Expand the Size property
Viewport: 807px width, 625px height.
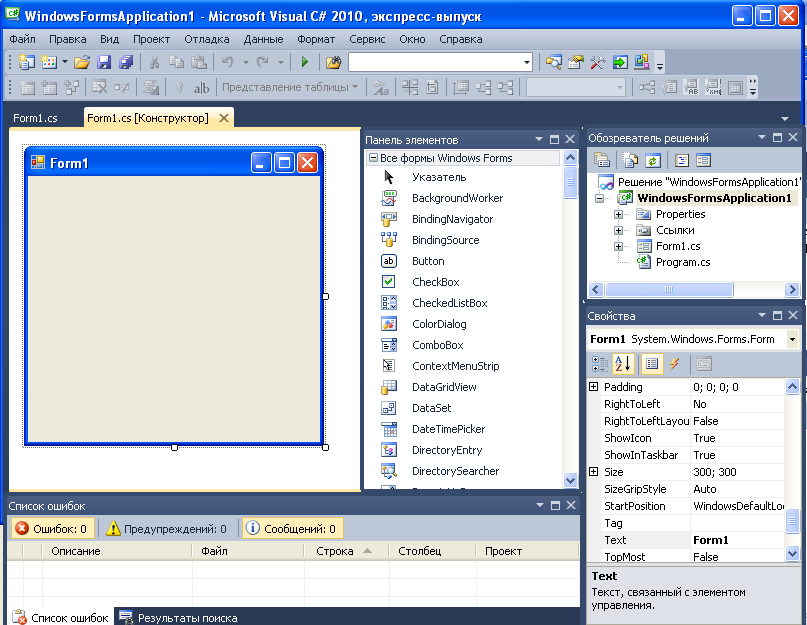tap(593, 472)
